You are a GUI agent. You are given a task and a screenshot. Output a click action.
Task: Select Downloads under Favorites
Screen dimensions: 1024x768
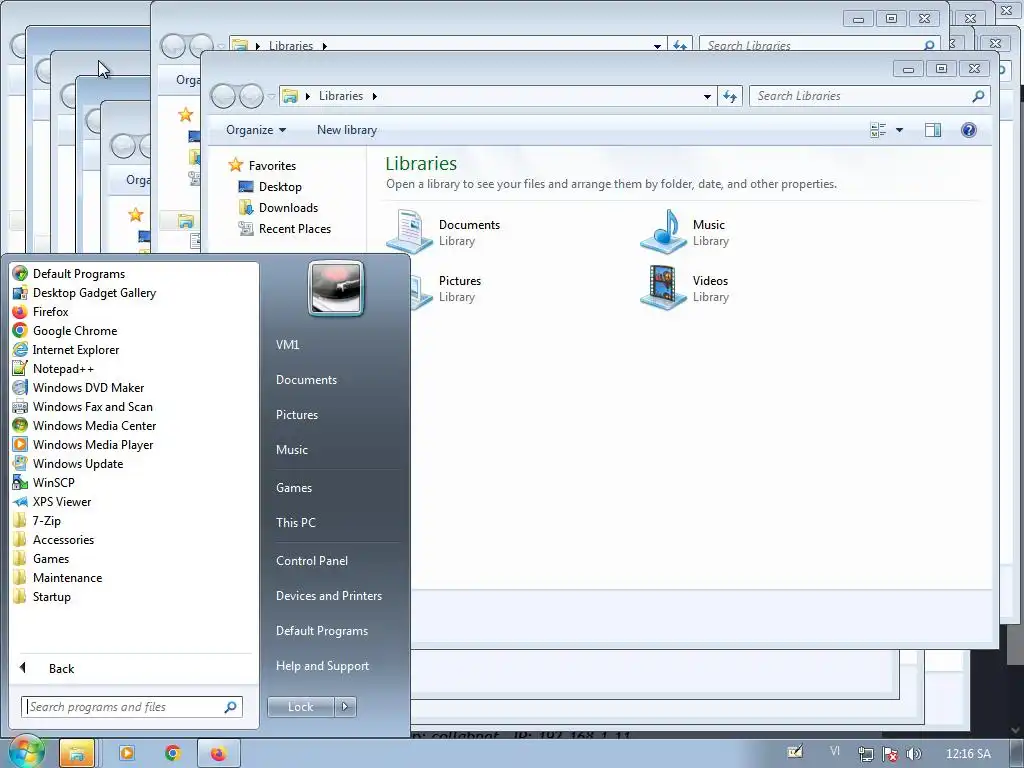pos(288,208)
